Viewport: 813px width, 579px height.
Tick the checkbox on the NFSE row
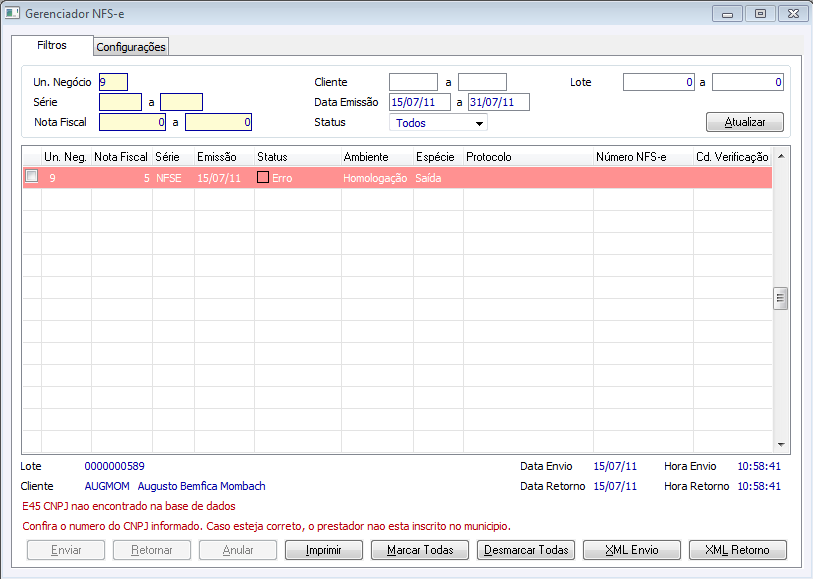click(x=32, y=176)
